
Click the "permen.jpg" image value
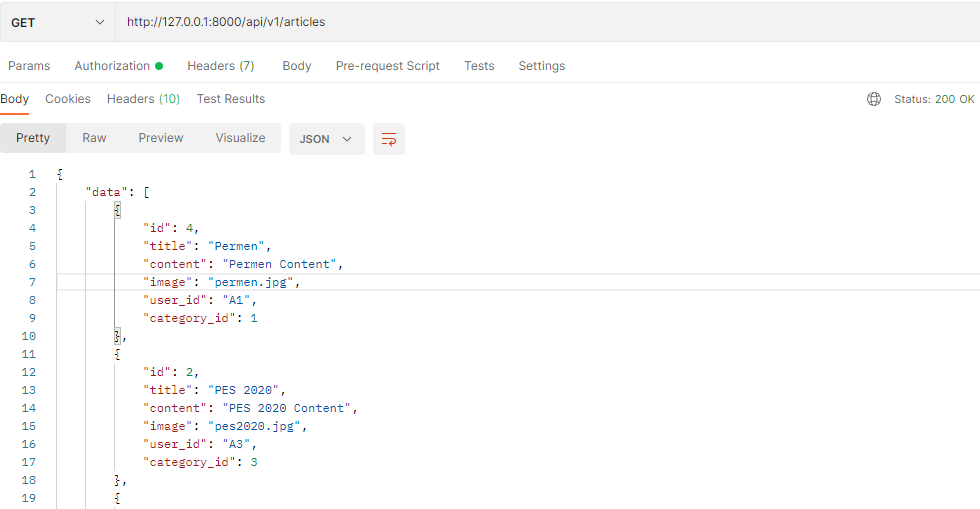(x=251, y=282)
